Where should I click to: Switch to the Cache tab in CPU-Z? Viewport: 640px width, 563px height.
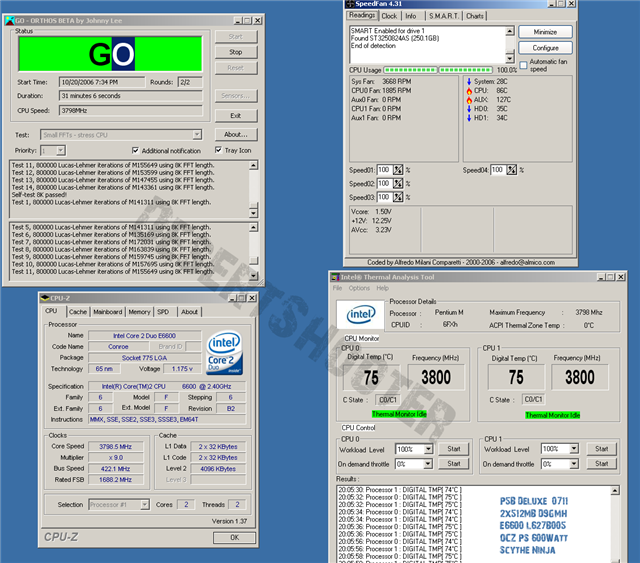tap(78, 312)
